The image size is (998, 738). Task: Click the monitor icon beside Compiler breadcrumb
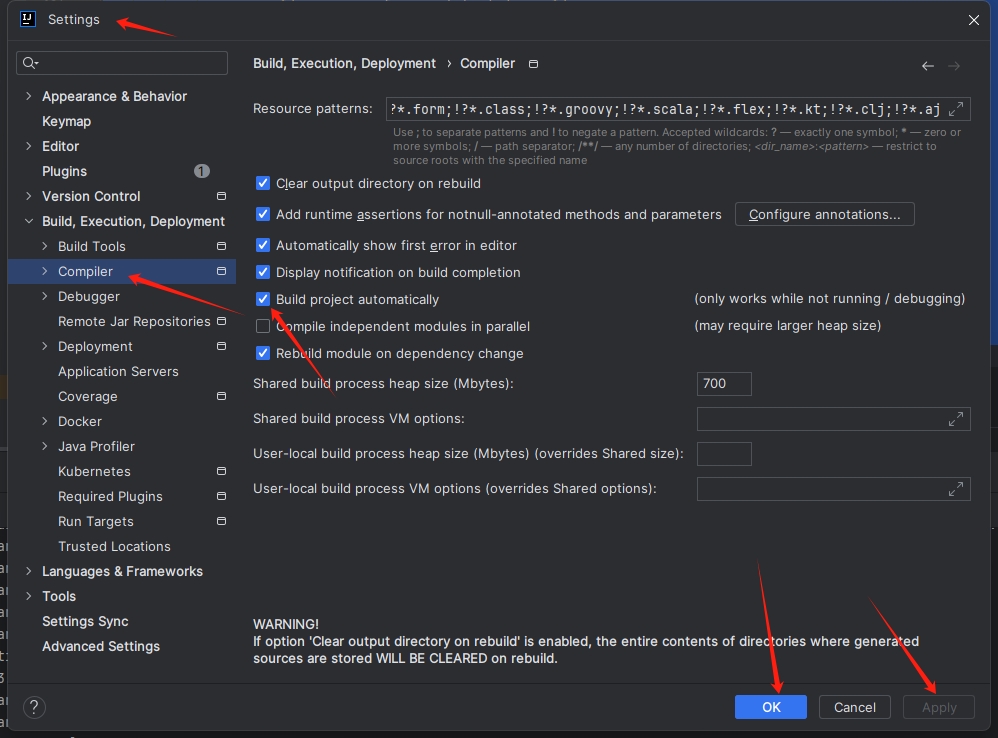pos(533,63)
